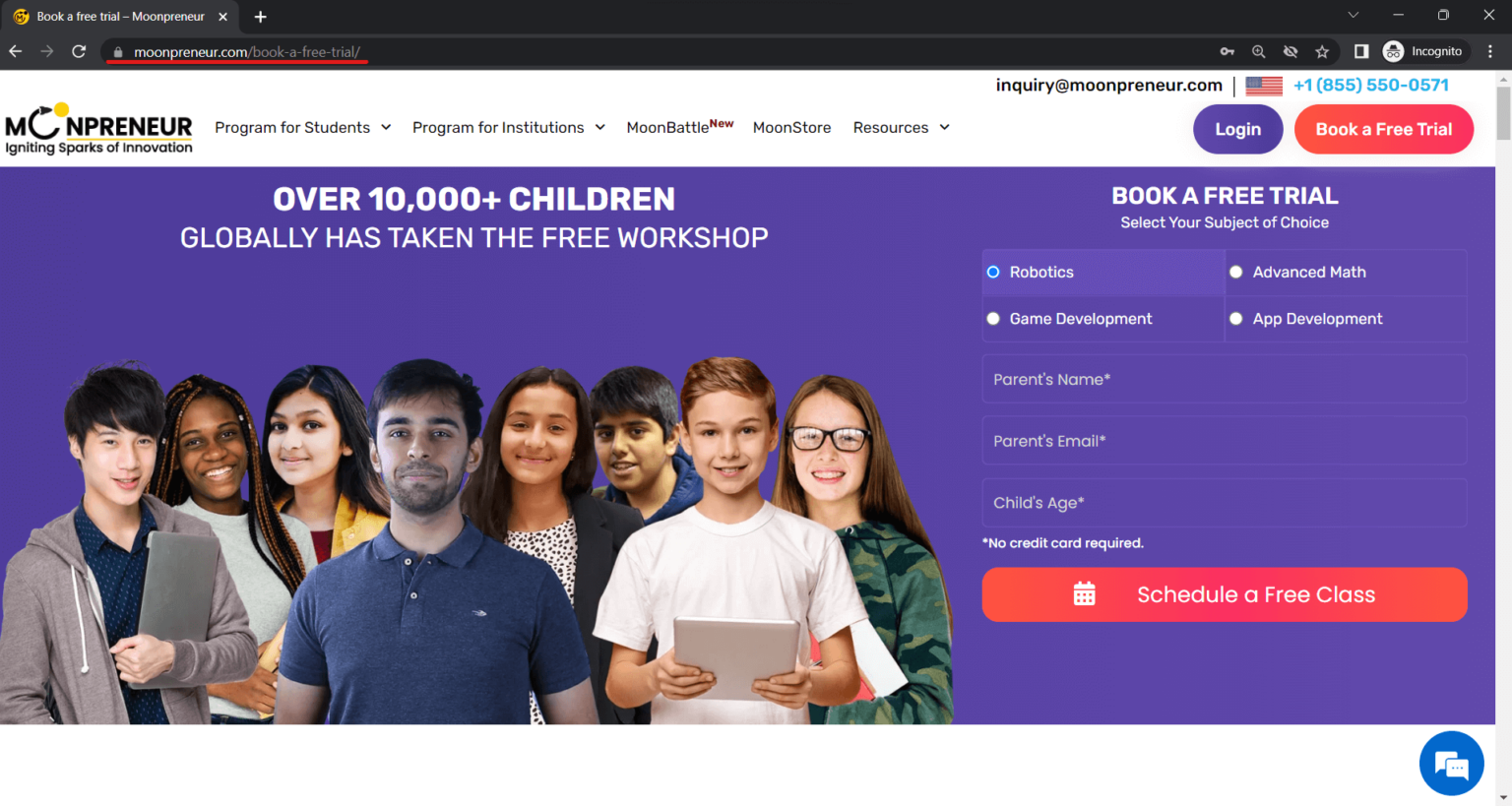Expand the Program for Students dropdown
The height and width of the screenshot is (806, 1512).
coord(303,128)
